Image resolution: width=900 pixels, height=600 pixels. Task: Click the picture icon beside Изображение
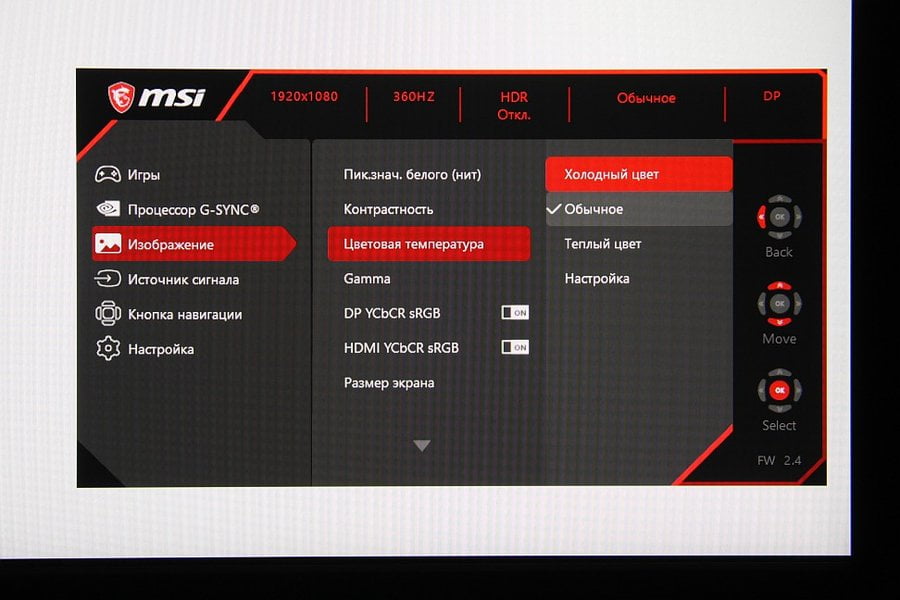[107, 243]
